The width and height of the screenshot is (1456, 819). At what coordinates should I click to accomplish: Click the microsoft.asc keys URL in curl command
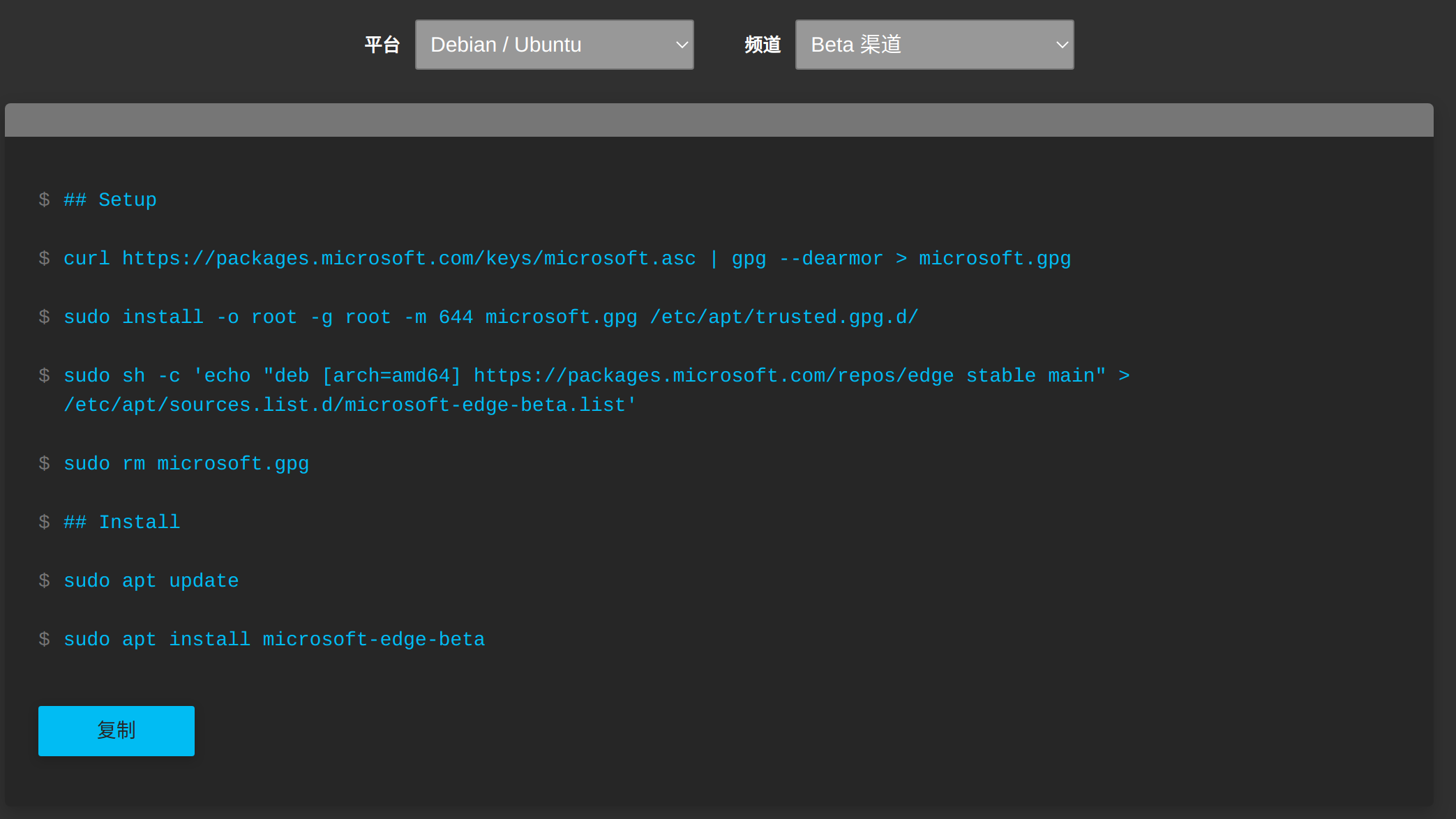pyautogui.click(x=409, y=259)
